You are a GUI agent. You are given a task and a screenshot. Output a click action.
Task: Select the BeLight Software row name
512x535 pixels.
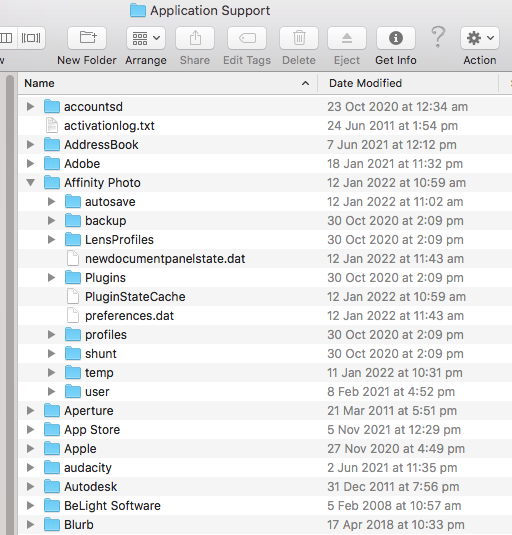coord(112,506)
